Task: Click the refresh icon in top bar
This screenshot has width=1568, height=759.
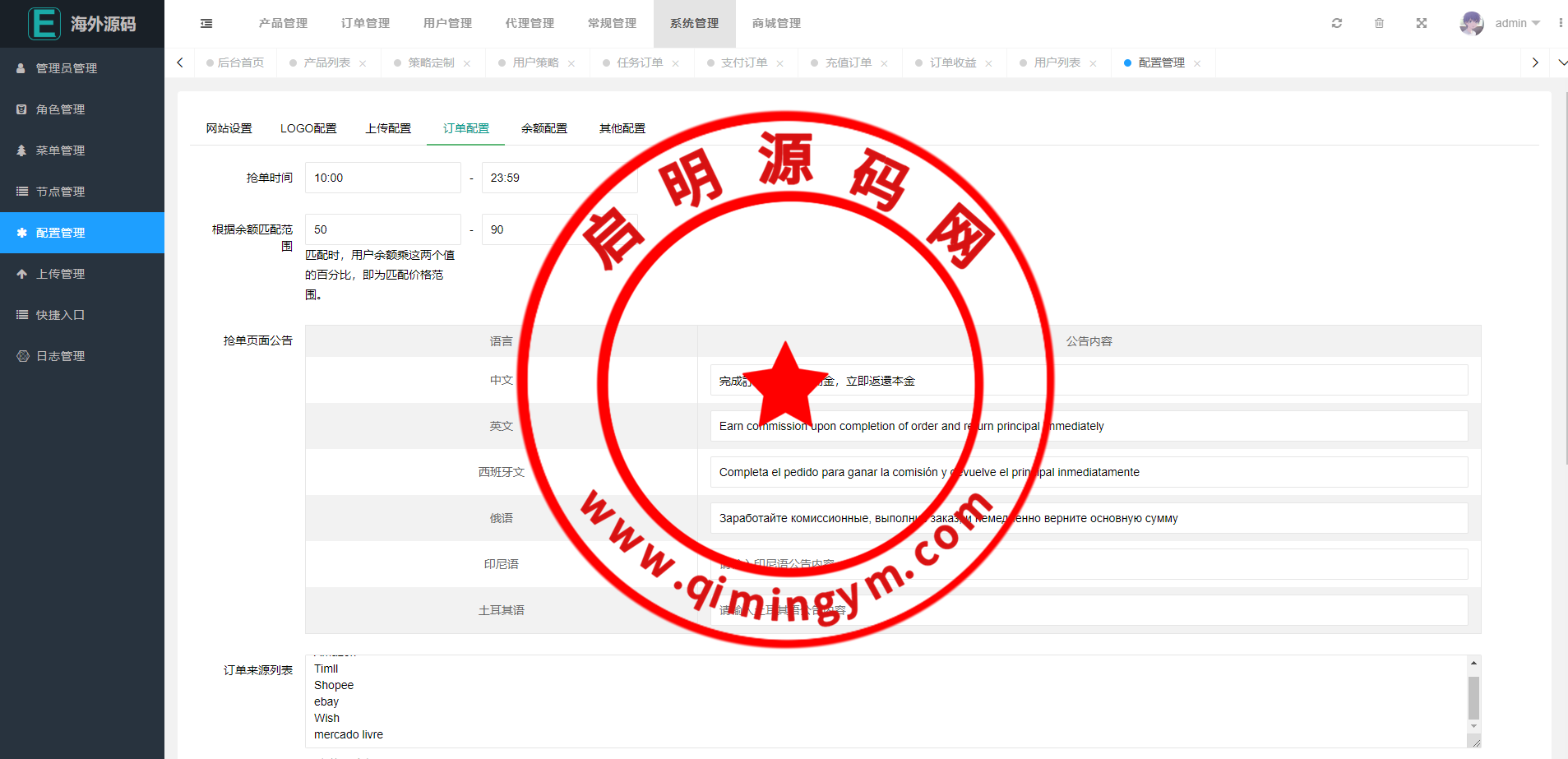Action: 1337,23
